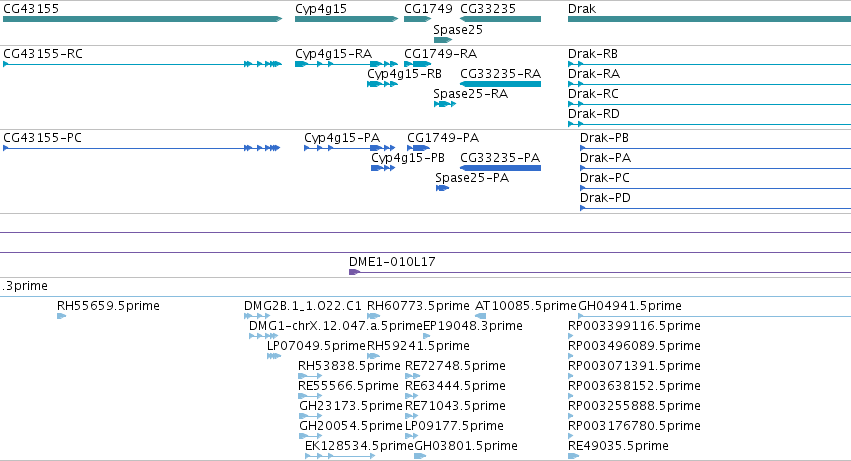Select the RE71043.5prime EST
Viewport: 851px width, 461px height.
[x=411, y=416]
